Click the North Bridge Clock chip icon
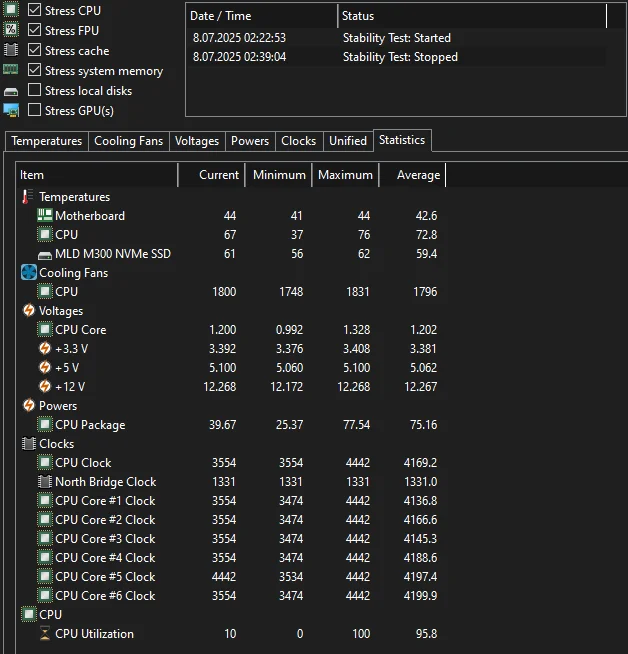 tap(45, 482)
